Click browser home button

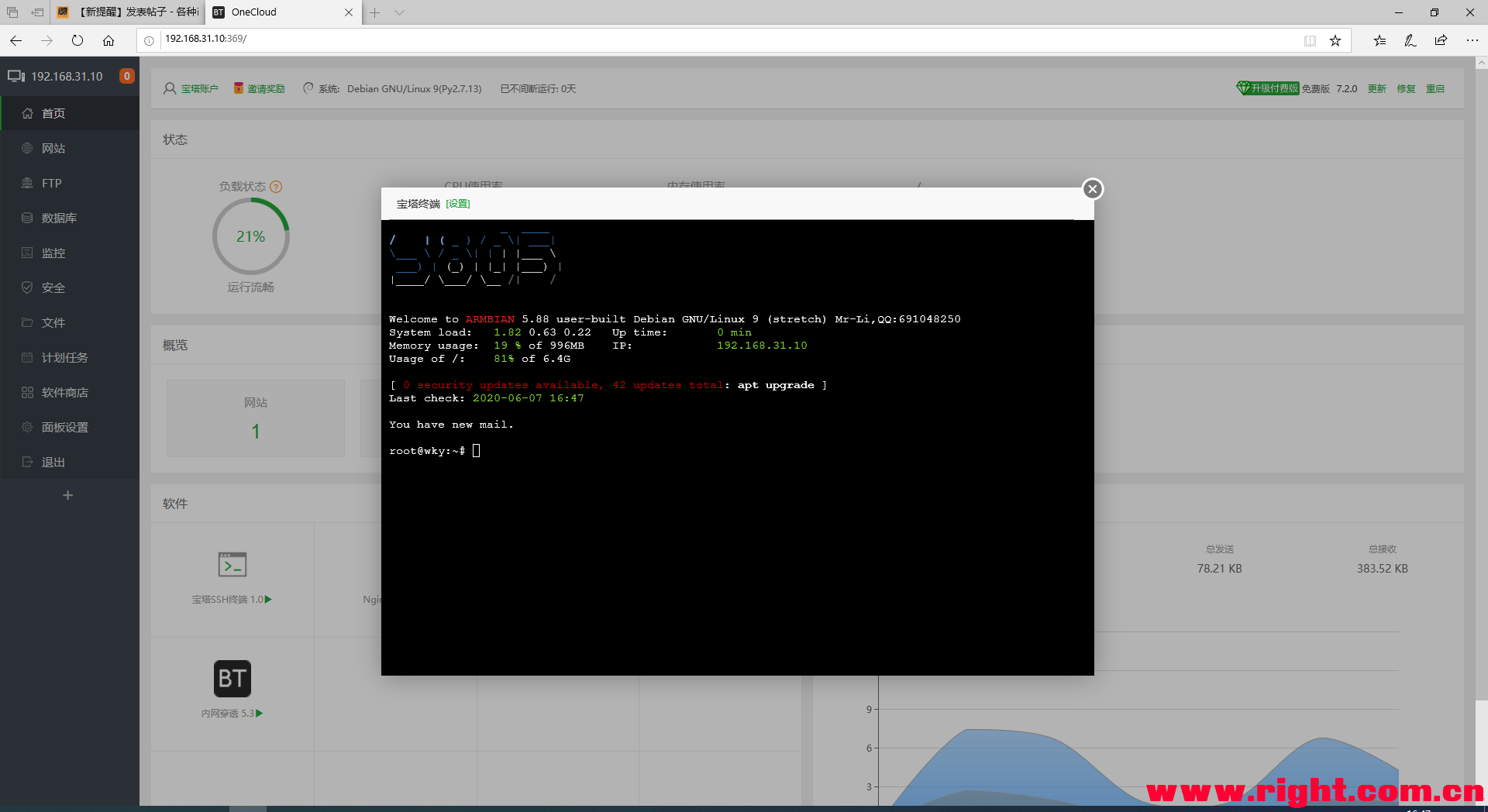pos(108,40)
